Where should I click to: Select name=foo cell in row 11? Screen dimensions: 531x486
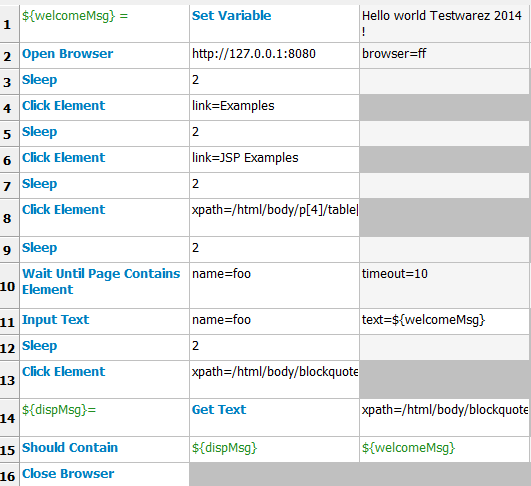pyautogui.click(x=274, y=321)
